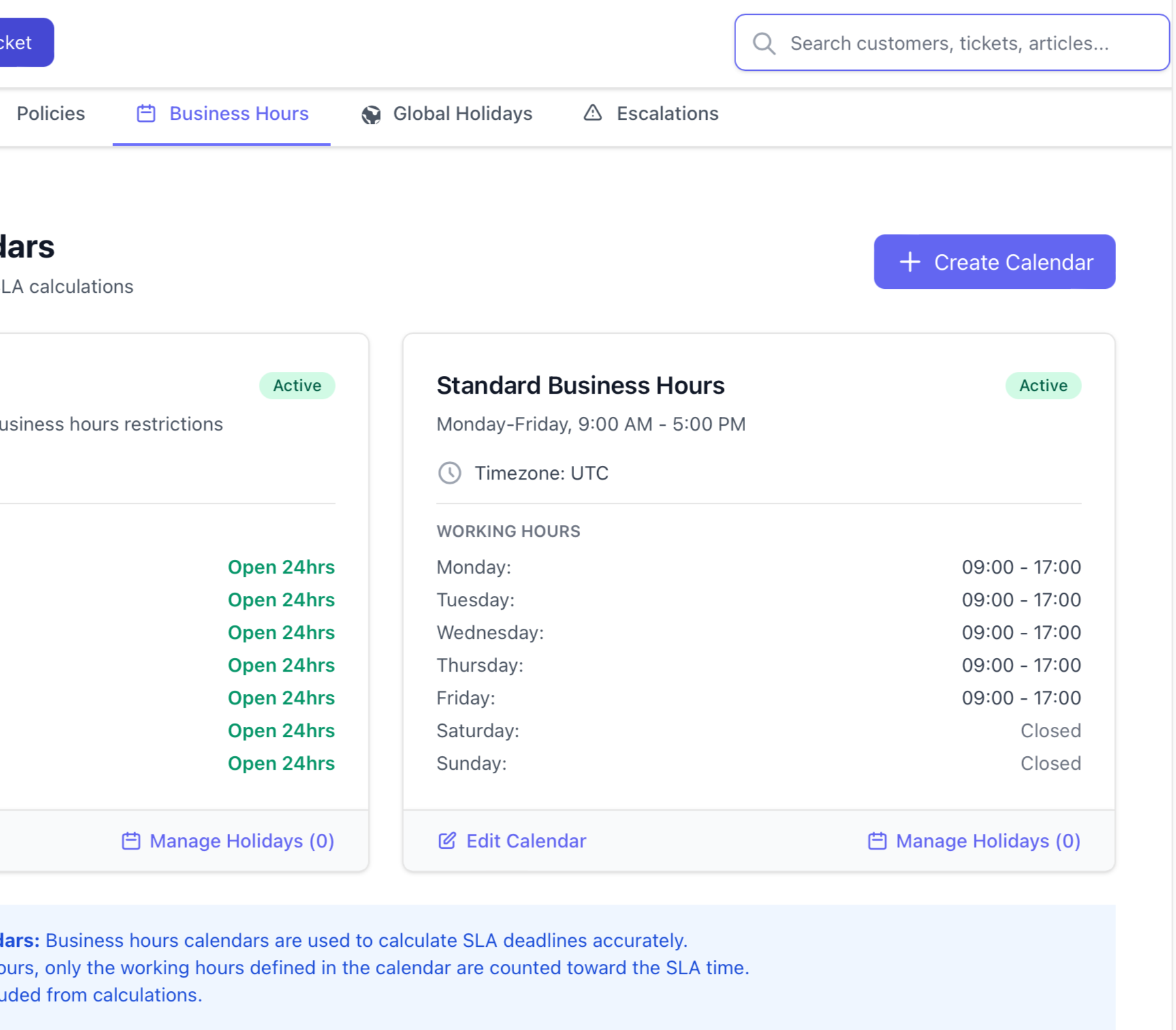Click the magnifier icon in the search bar
Screen dimensions: 1176x1030
point(764,44)
